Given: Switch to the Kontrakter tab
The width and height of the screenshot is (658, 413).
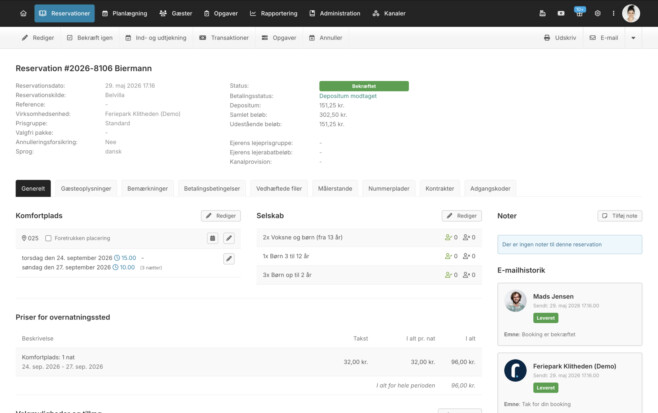Looking at the screenshot, I should tap(440, 188).
